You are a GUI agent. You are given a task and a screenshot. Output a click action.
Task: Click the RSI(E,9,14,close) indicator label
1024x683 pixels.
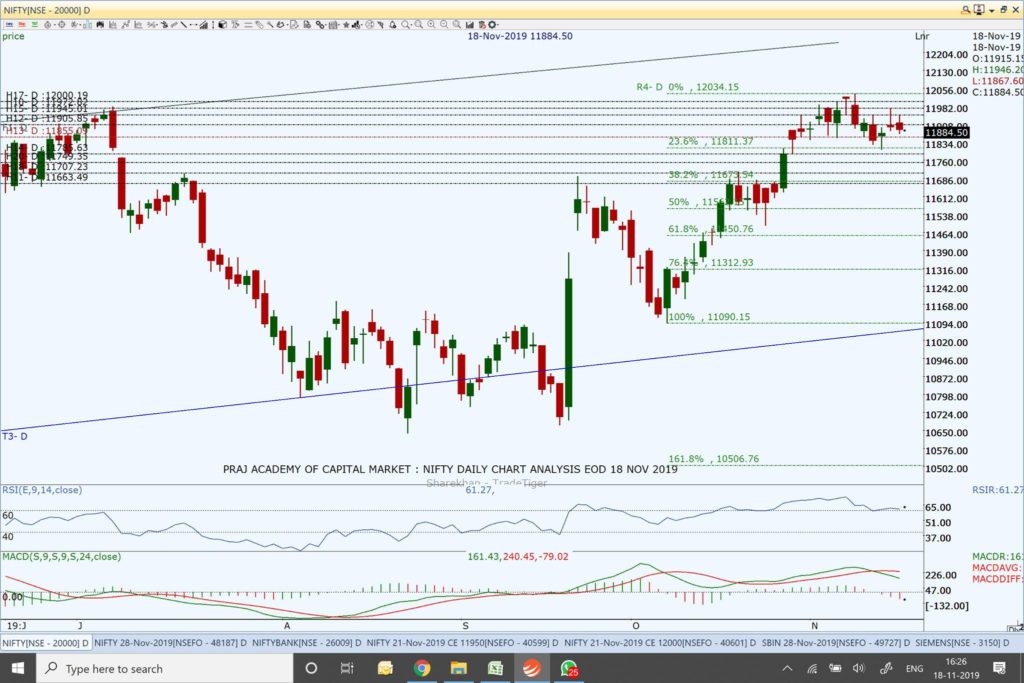(x=42, y=490)
